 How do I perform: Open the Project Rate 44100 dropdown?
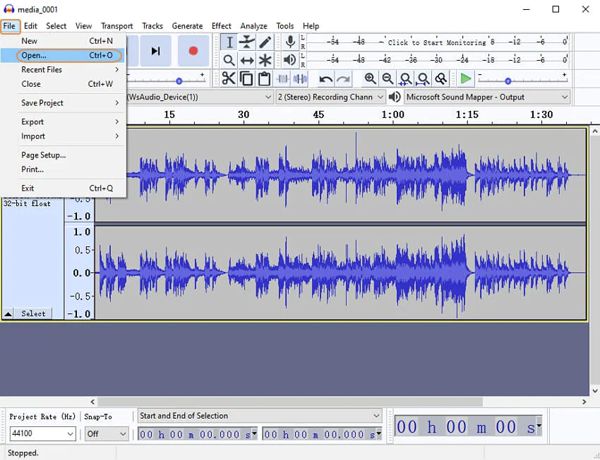(42, 434)
